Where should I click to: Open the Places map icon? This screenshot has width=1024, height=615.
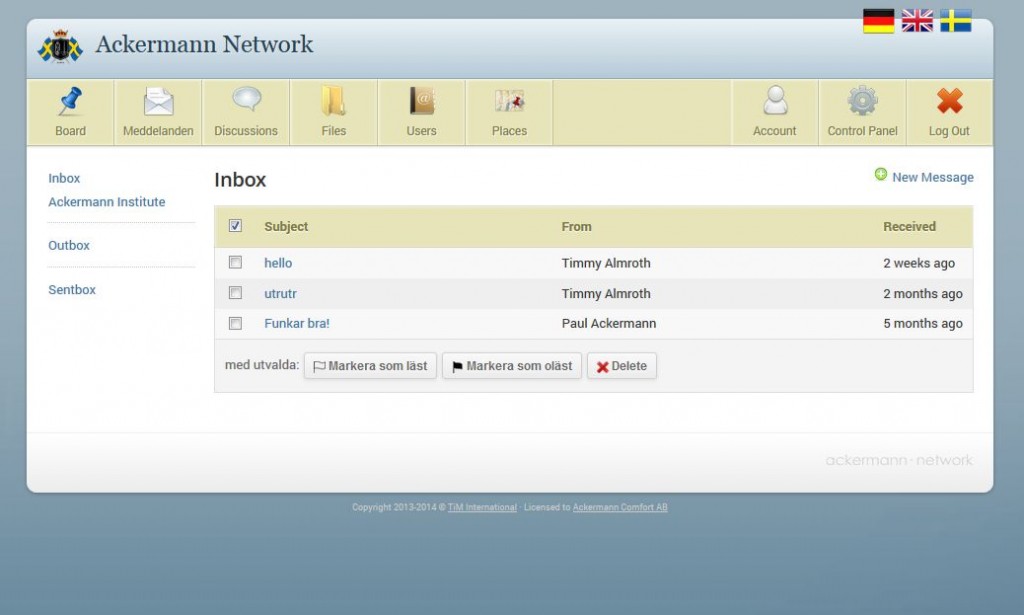pos(509,101)
